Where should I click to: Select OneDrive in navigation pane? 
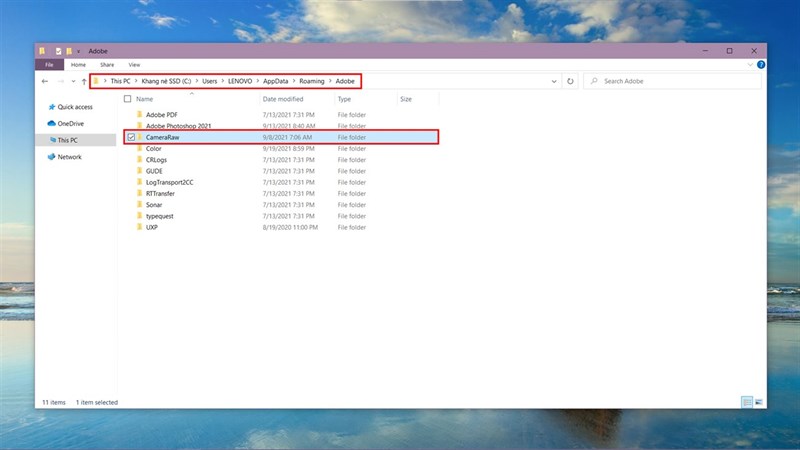70,123
